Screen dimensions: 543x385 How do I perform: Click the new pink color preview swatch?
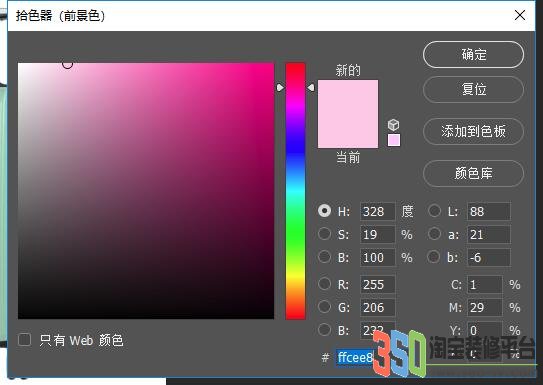(348, 97)
